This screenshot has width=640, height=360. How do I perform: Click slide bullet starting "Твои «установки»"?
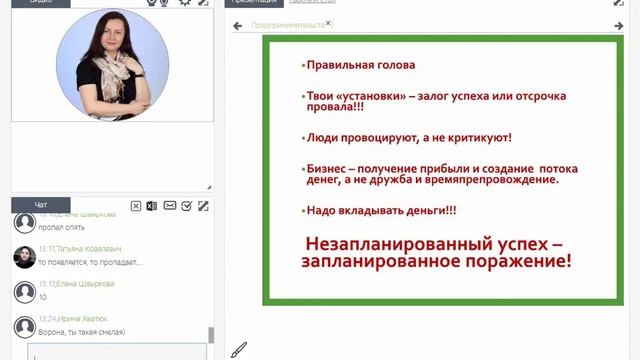436,101
